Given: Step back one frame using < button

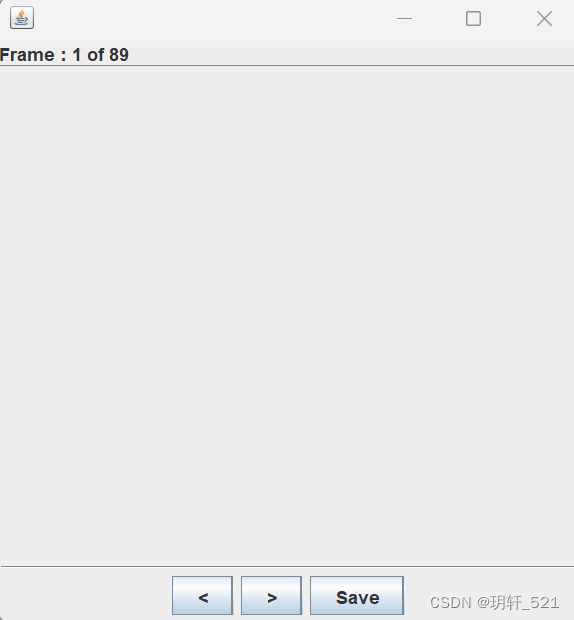Looking at the screenshot, I should pos(202,595).
